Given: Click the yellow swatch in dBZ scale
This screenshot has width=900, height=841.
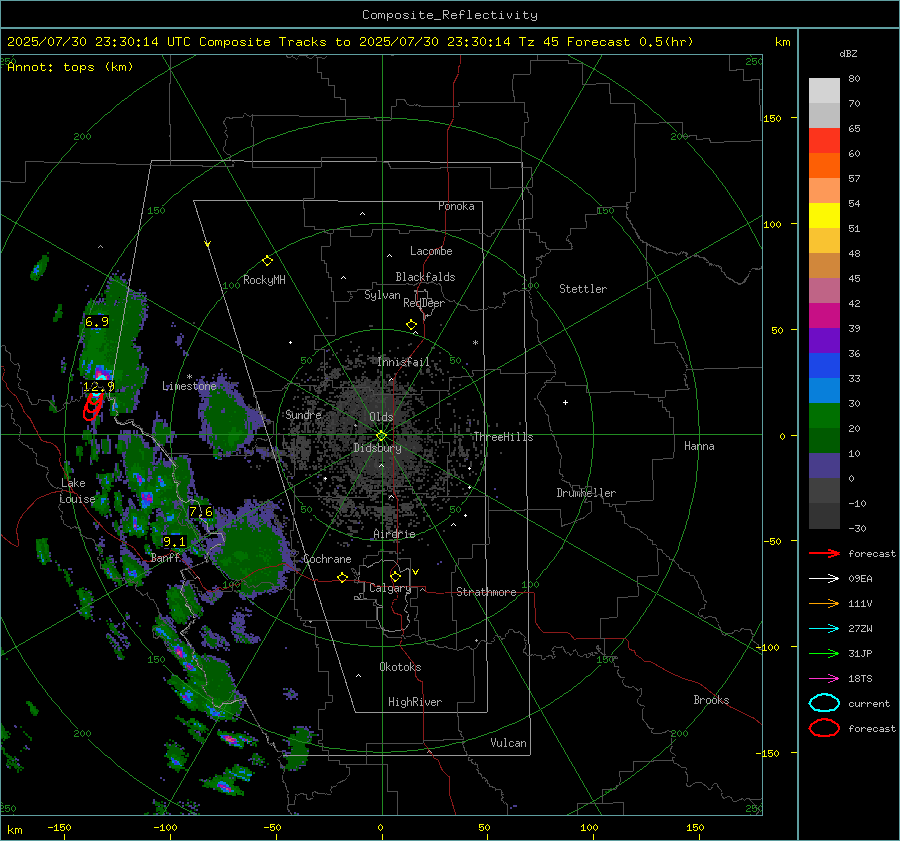Looking at the screenshot, I should pyautogui.click(x=824, y=216).
